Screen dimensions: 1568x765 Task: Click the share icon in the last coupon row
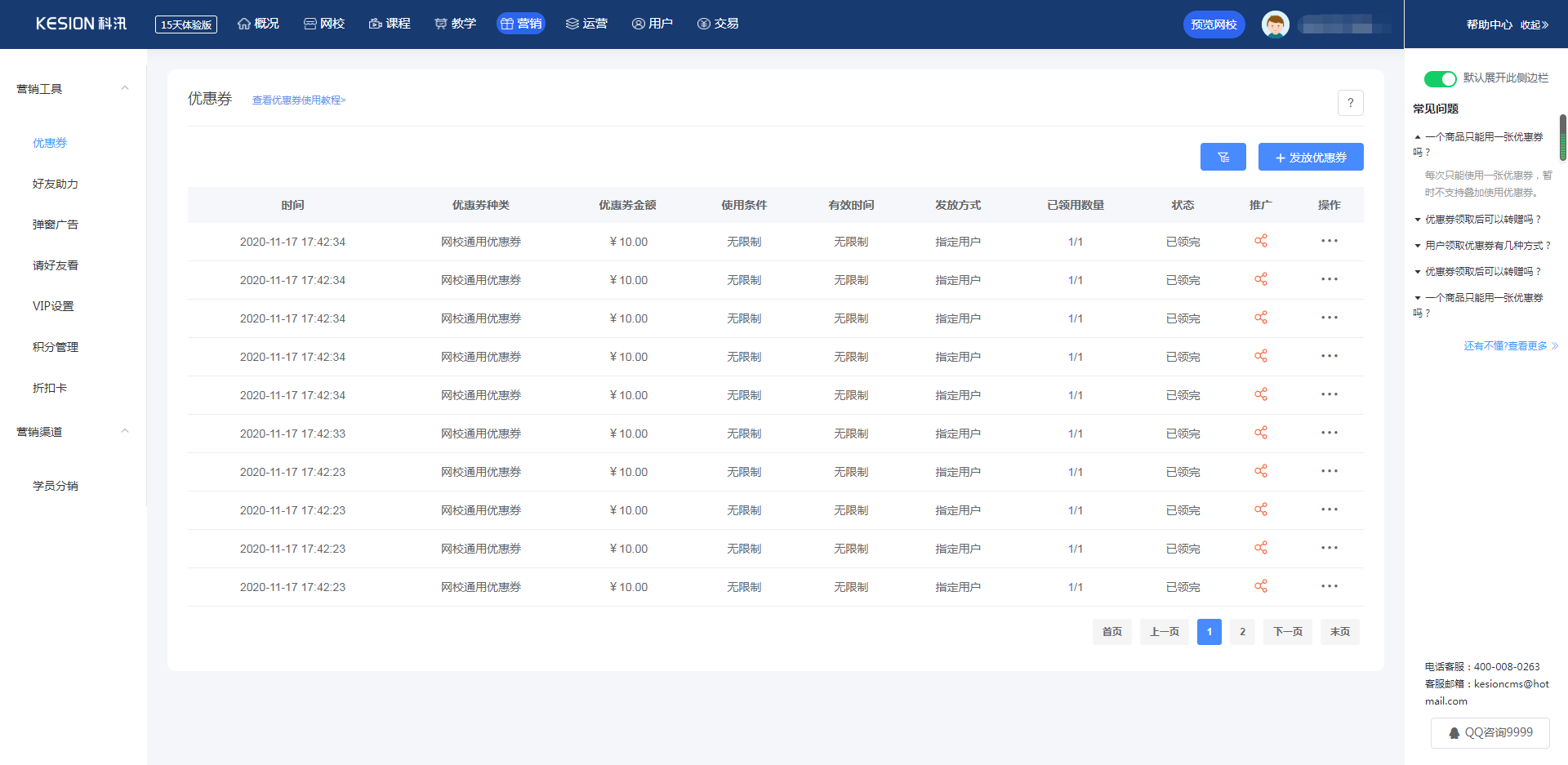click(x=1261, y=586)
